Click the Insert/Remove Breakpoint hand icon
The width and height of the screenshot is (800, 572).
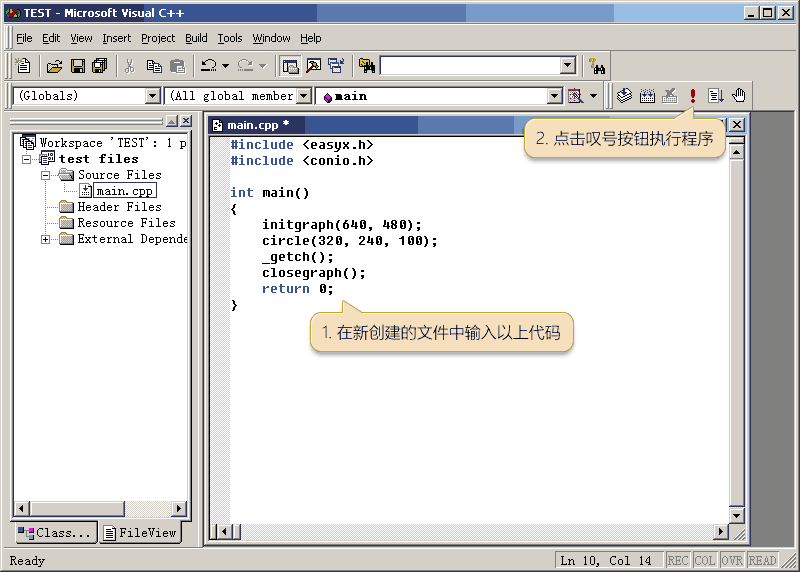[739, 96]
